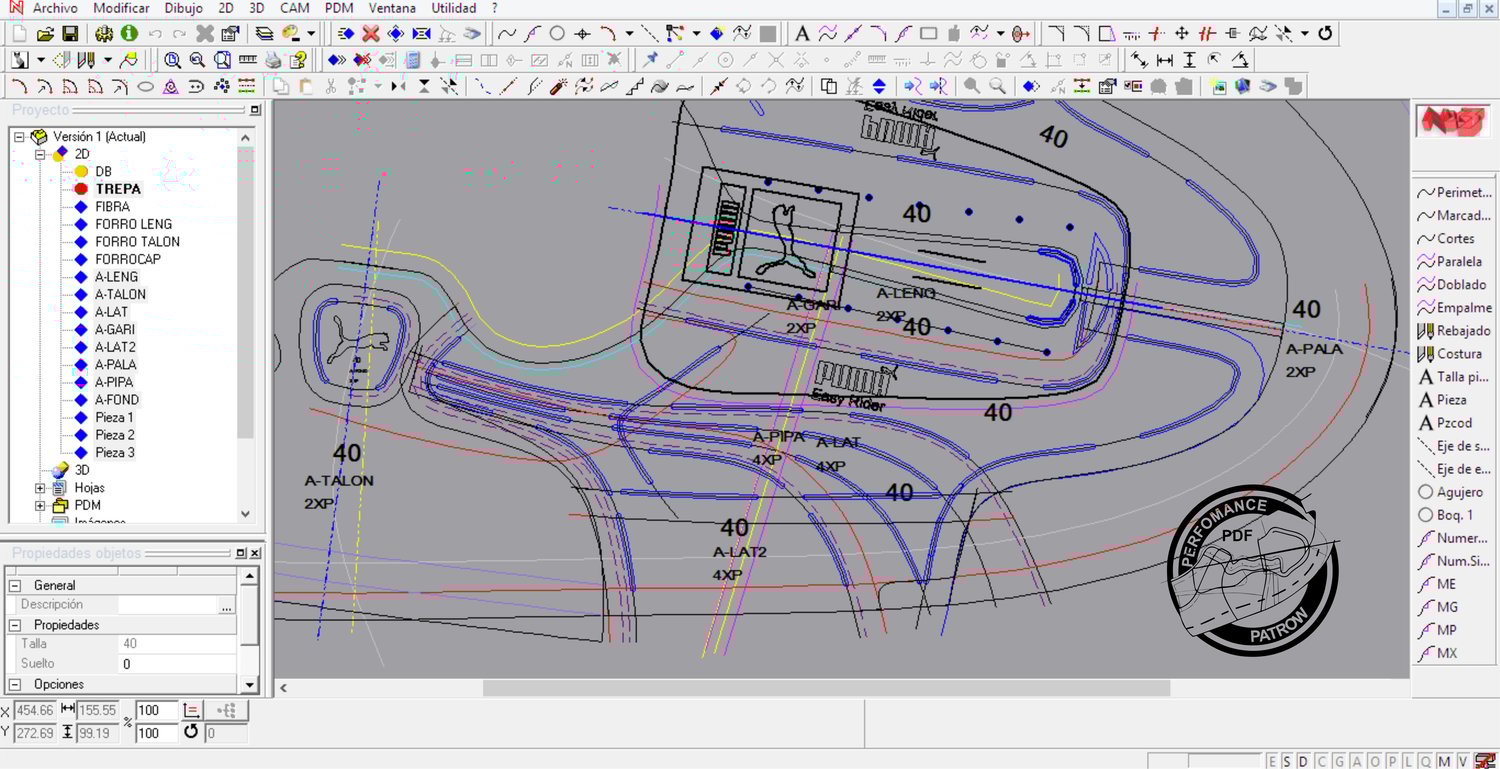Viewport: 1500px width, 769px height.
Task: Select the ellipse tool icon
Action: coord(146,87)
